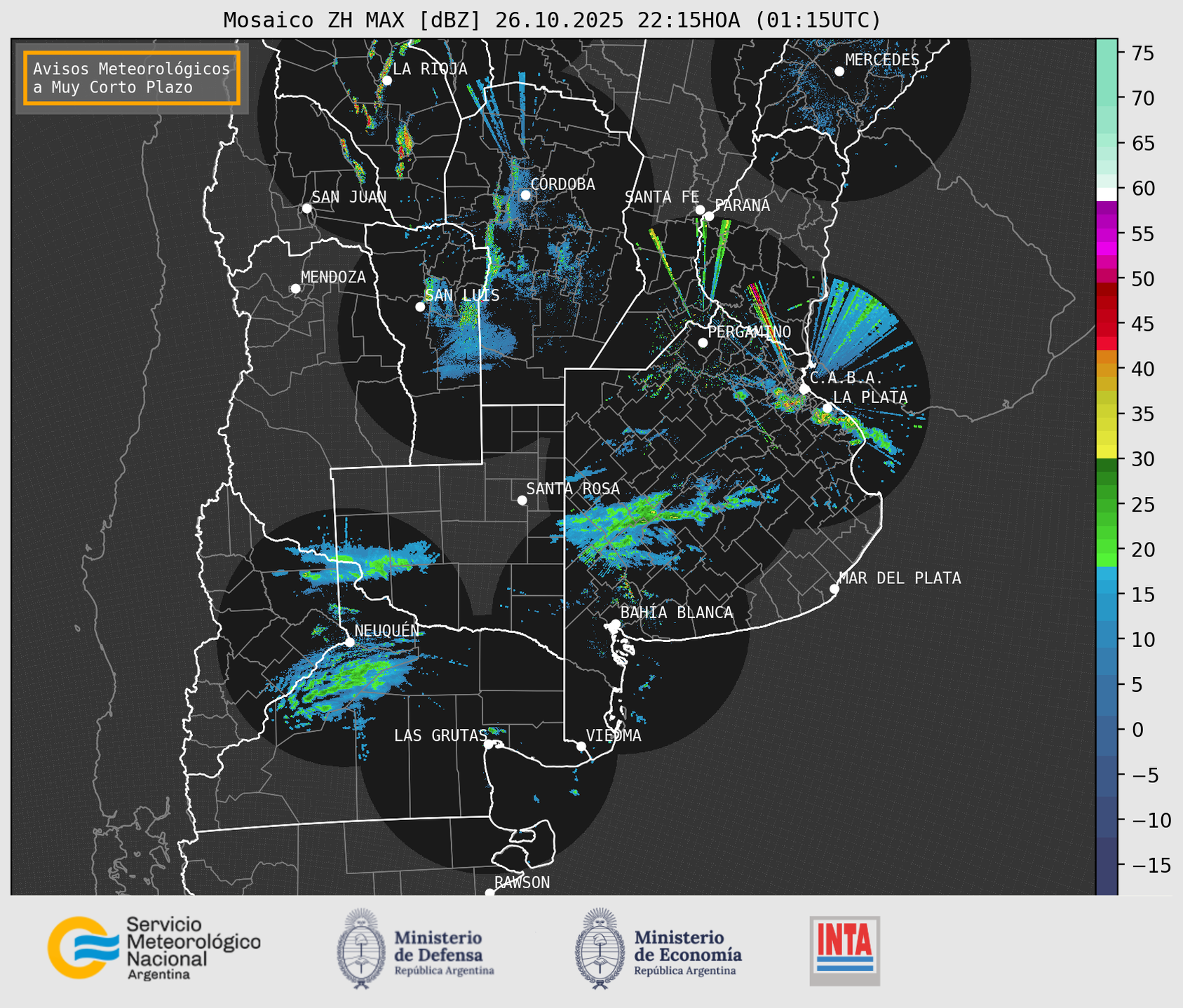1183x1008 pixels.
Task: Select the Córdoba city marker dot
Action: (525, 195)
